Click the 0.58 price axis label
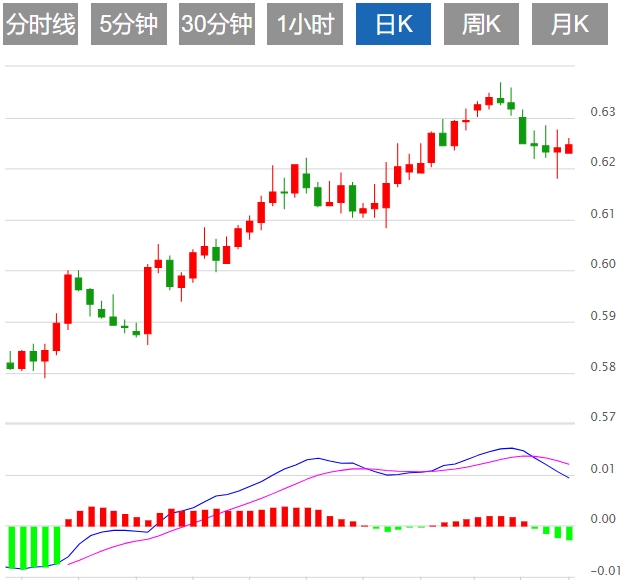 [602, 367]
